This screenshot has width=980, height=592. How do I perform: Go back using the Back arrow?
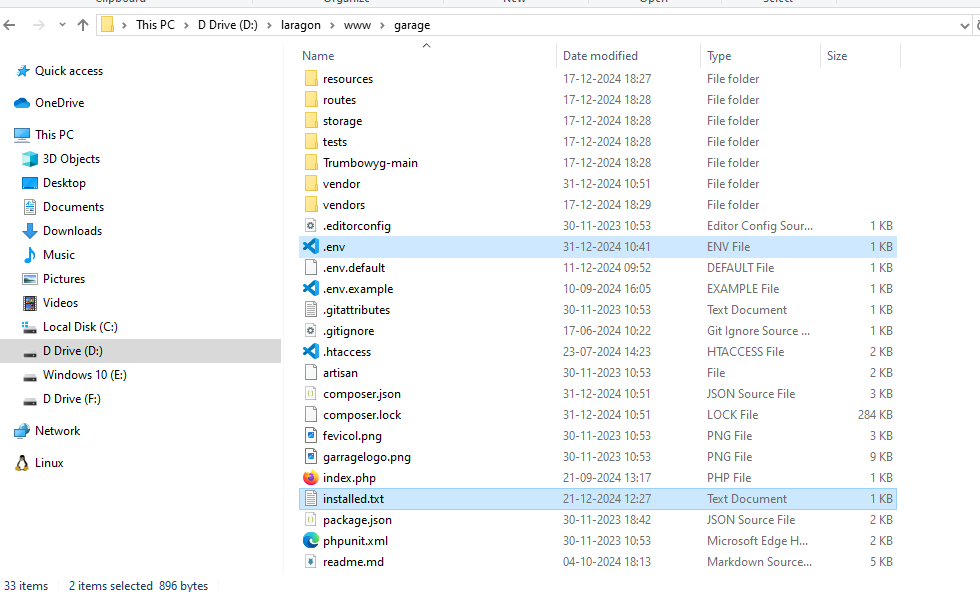(x=10, y=25)
